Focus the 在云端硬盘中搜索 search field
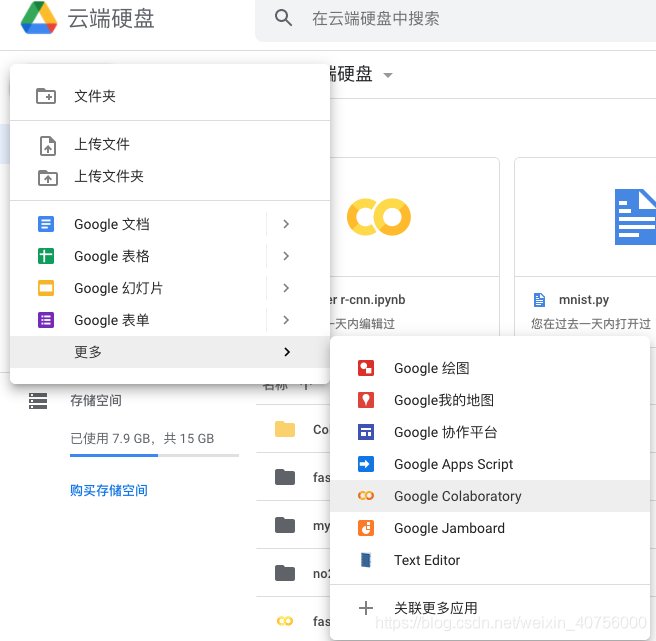The width and height of the screenshot is (656, 641). (456, 19)
